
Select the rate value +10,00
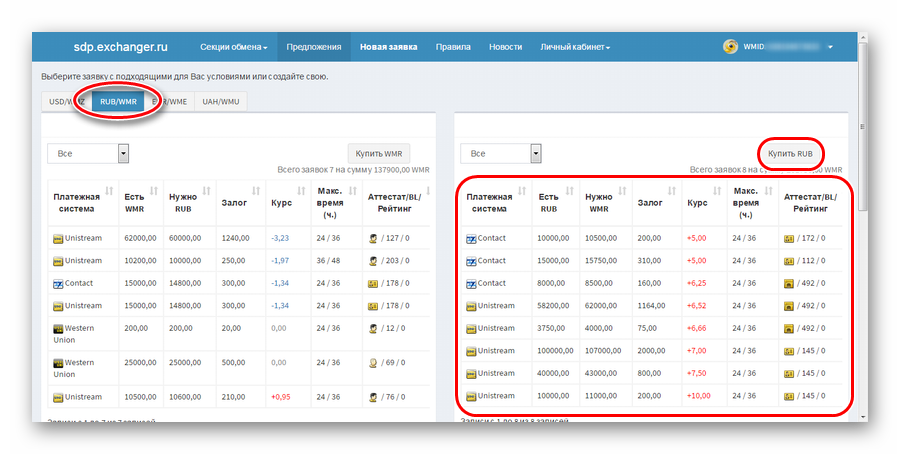click(699, 395)
